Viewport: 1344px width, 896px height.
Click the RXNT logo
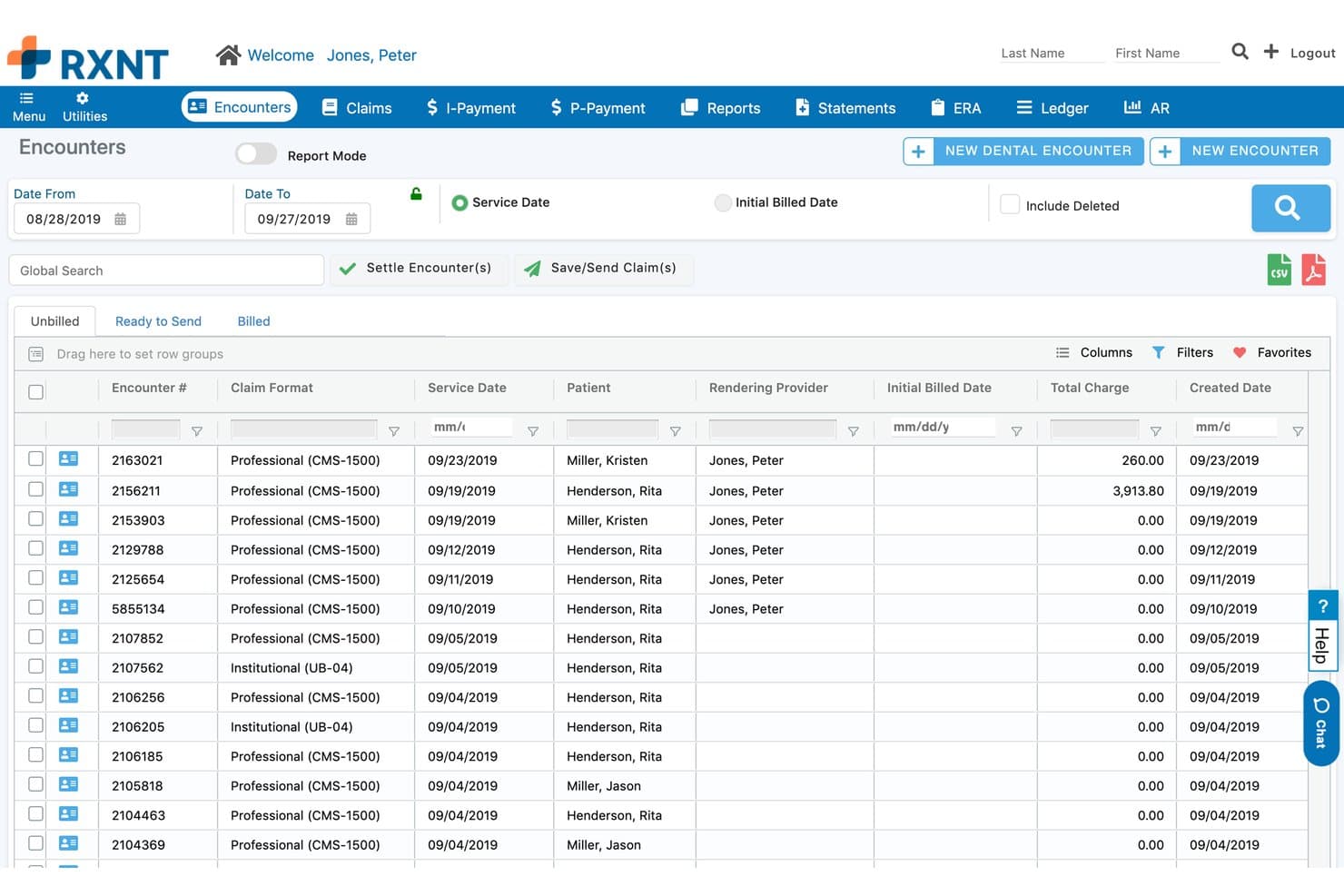click(x=88, y=60)
